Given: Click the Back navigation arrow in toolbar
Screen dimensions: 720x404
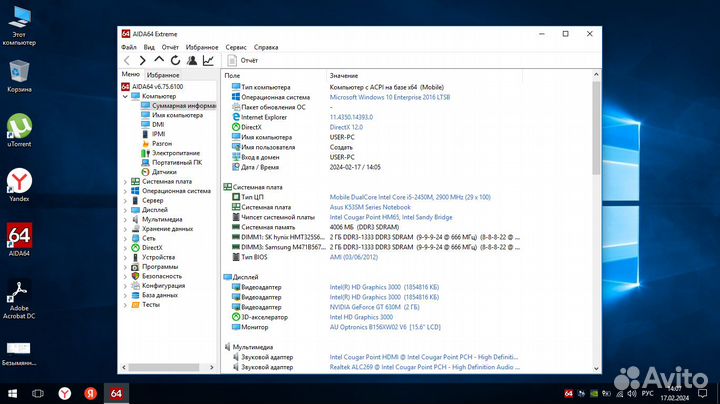Looking at the screenshot, I should [x=127, y=60].
